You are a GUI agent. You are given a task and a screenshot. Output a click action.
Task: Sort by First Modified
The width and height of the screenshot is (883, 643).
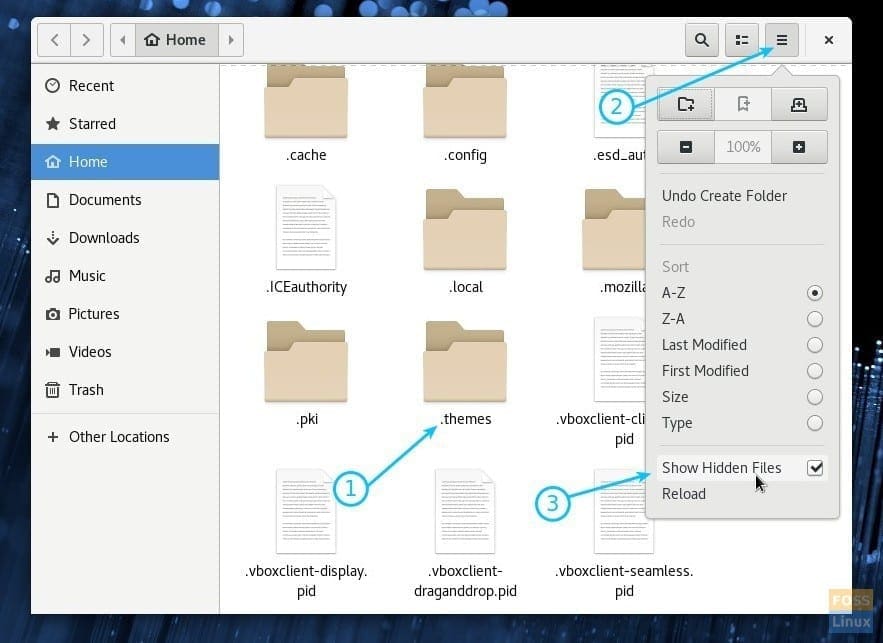742,370
